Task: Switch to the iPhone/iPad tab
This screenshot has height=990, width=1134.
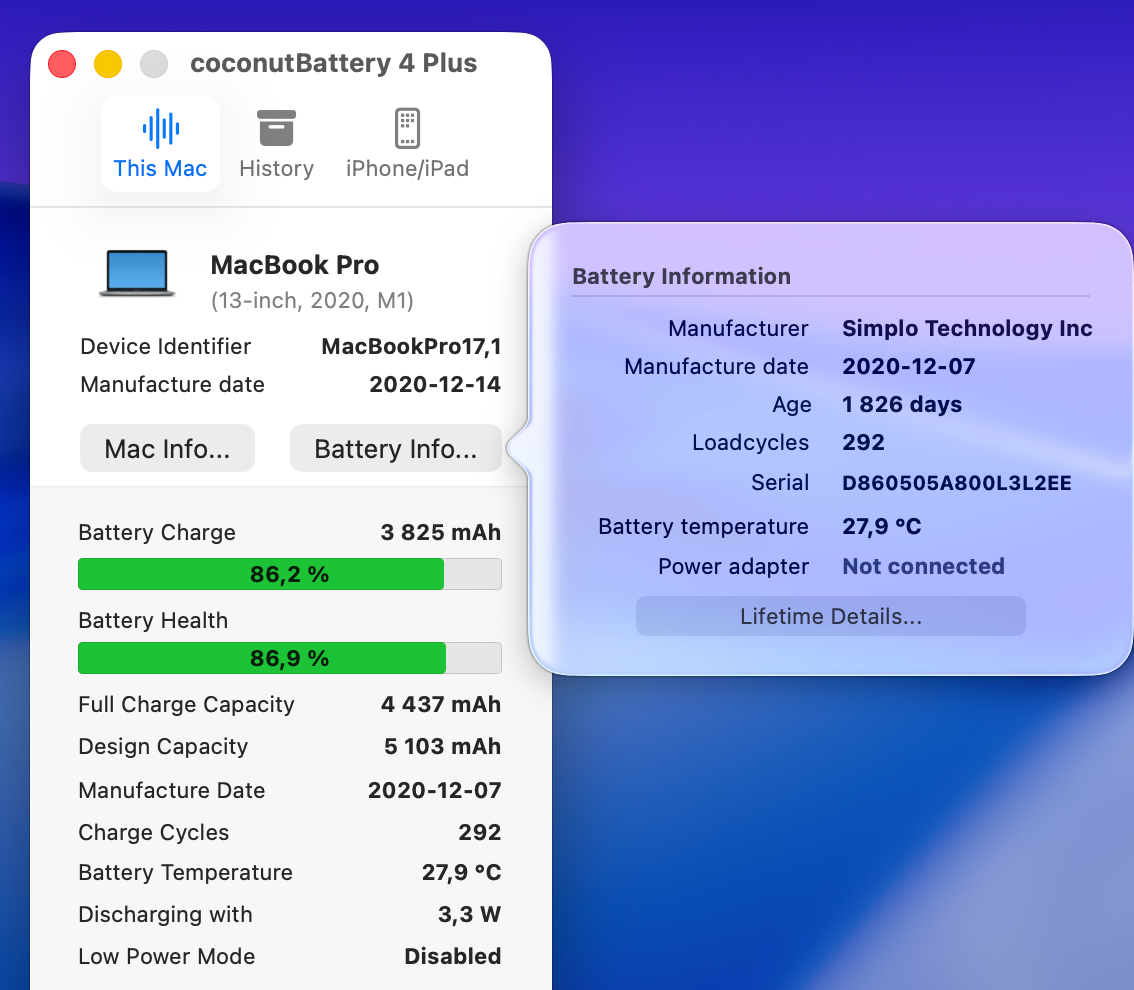Action: coord(407,145)
